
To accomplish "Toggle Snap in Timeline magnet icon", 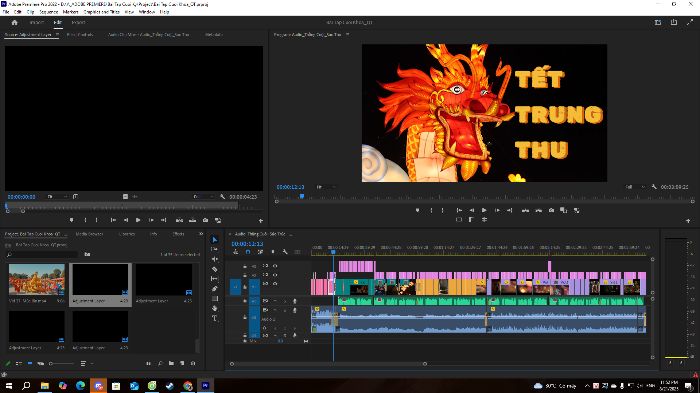I will pyautogui.click(x=248, y=252).
